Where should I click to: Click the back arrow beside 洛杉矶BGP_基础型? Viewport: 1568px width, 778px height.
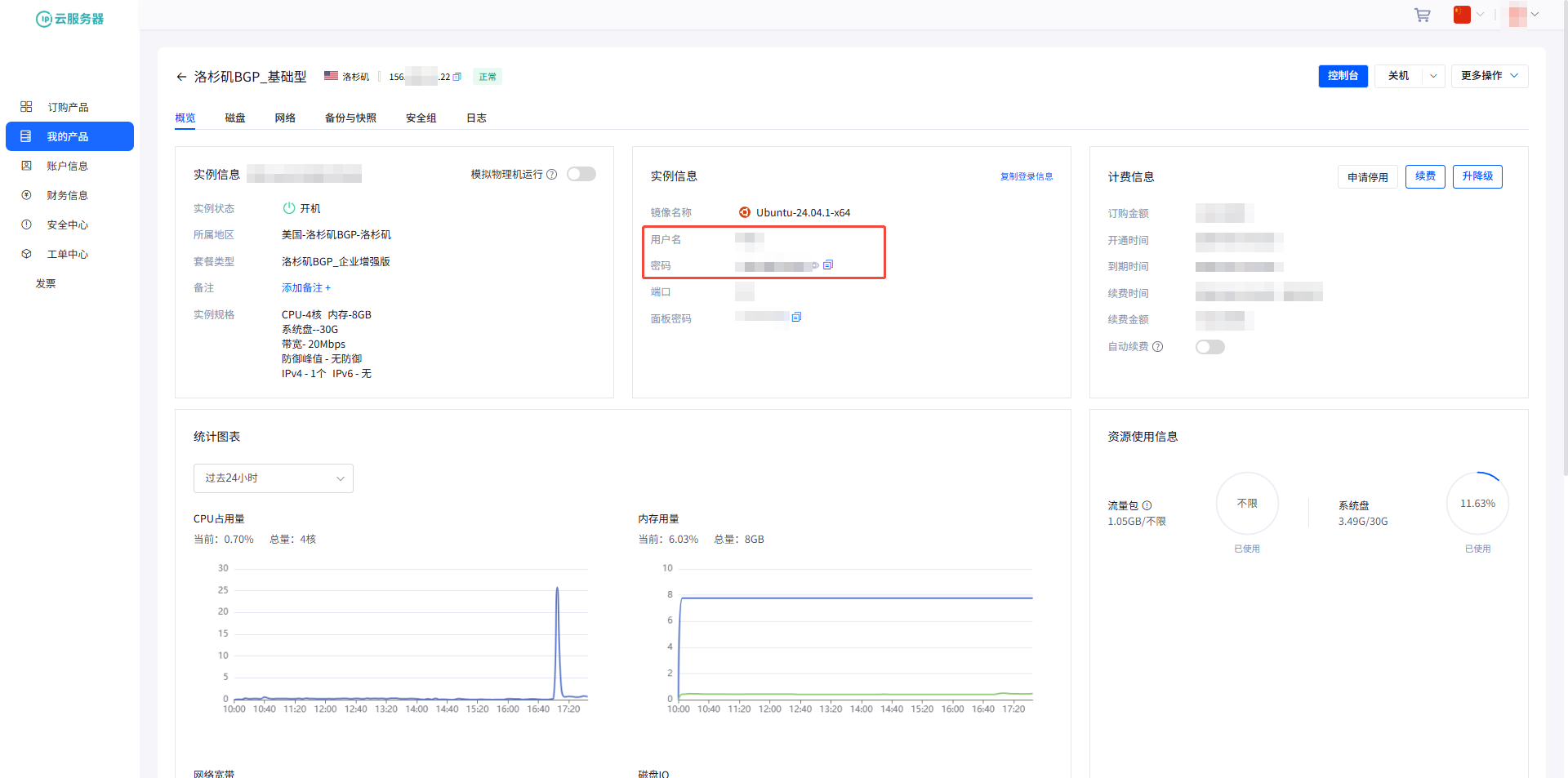point(181,77)
